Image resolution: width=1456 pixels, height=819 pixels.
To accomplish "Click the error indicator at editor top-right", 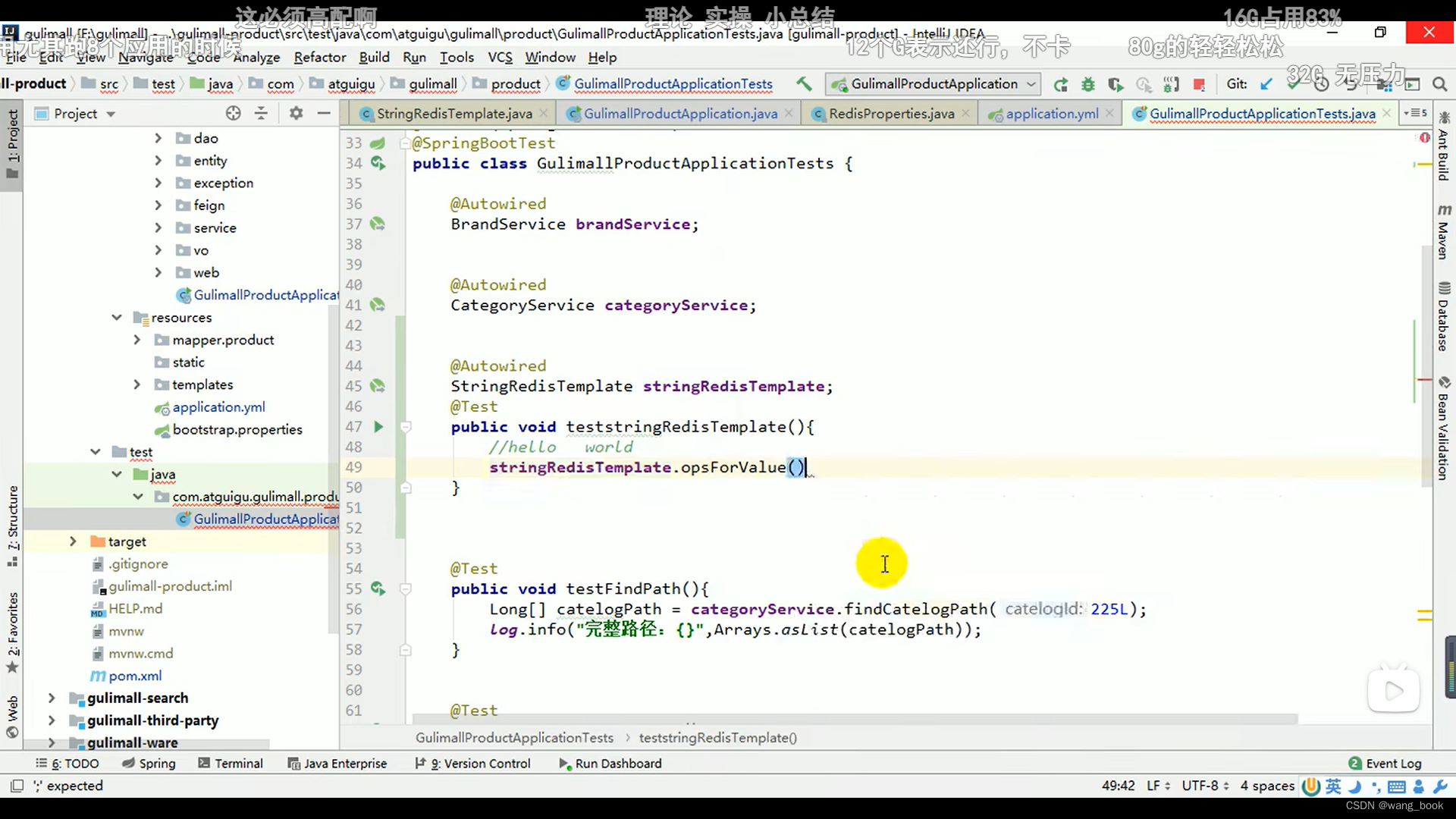I will coord(1424,137).
